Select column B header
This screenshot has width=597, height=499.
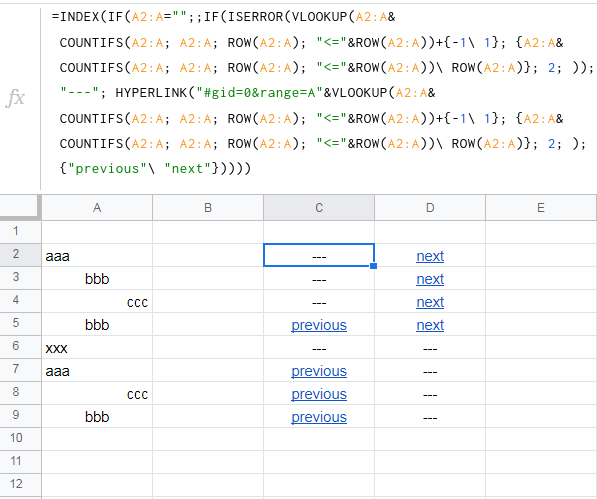[x=208, y=208]
